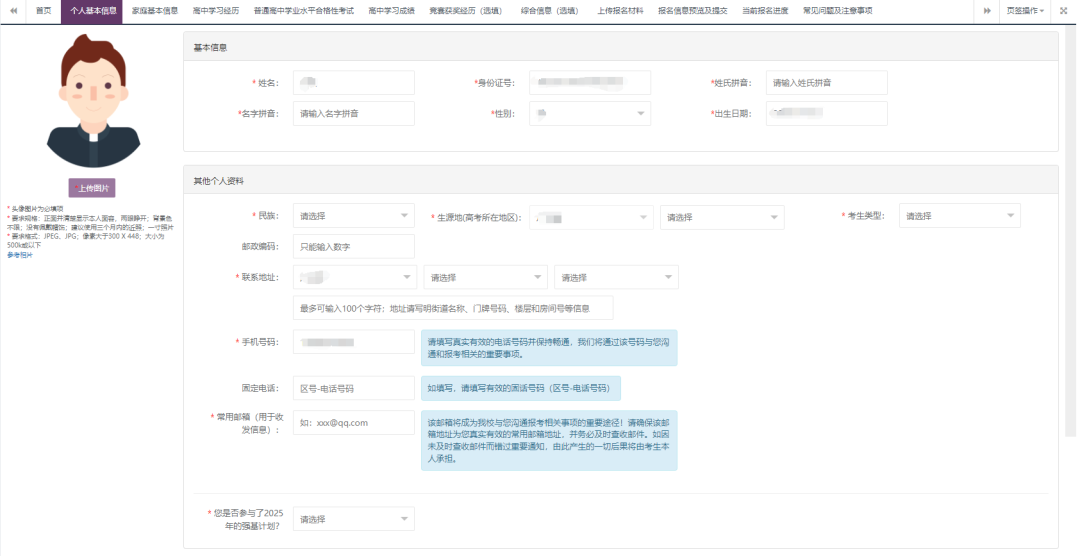The image size is (1080, 556).
Task: Click the 邮政编码 input field
Action: [x=353, y=247]
